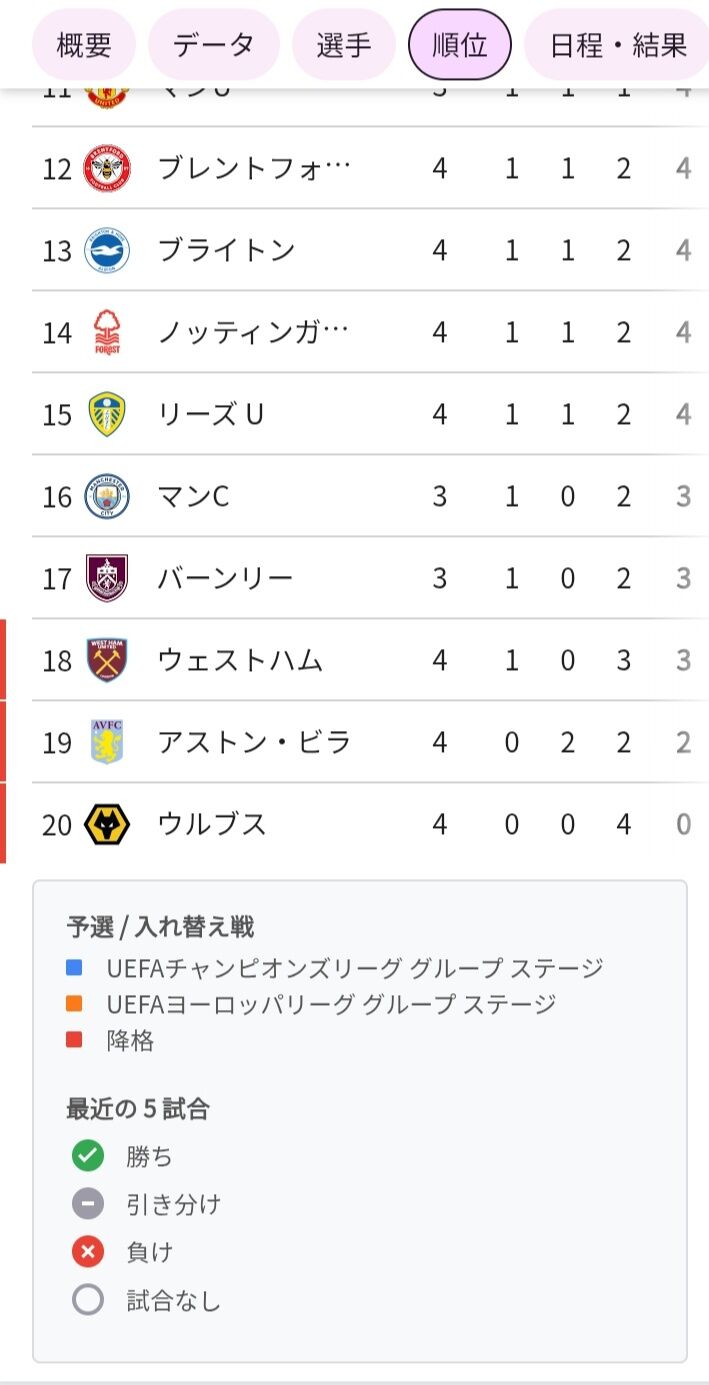Viewport: 709px width, 1385px height.
Task: Click the blue Champions League legend swatch
Action: coord(75,968)
